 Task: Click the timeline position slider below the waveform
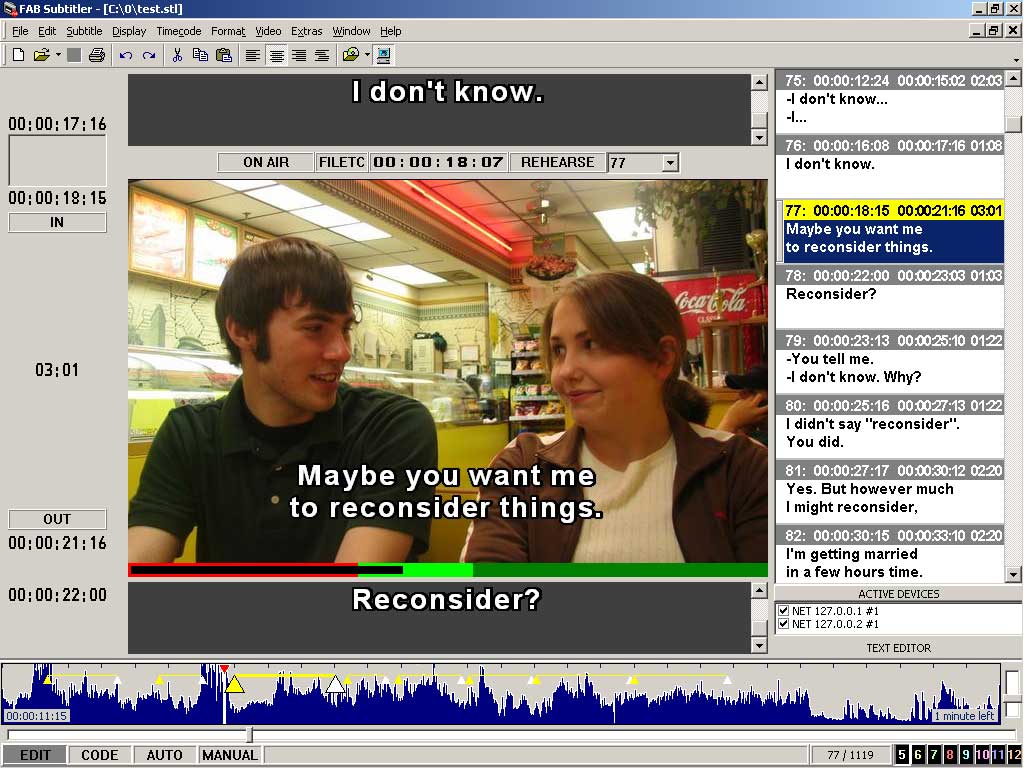tap(250, 735)
